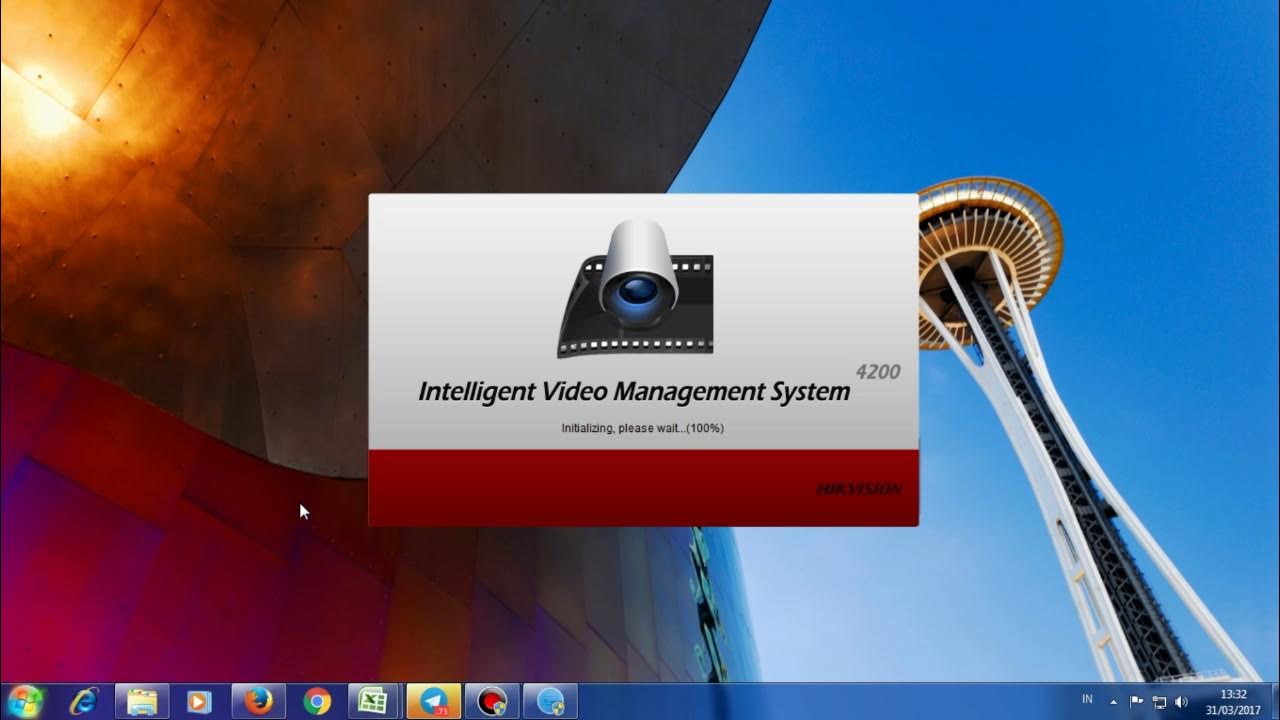Open Action Center flag icon
Screen dimensions: 1280x720
pos(1137,702)
